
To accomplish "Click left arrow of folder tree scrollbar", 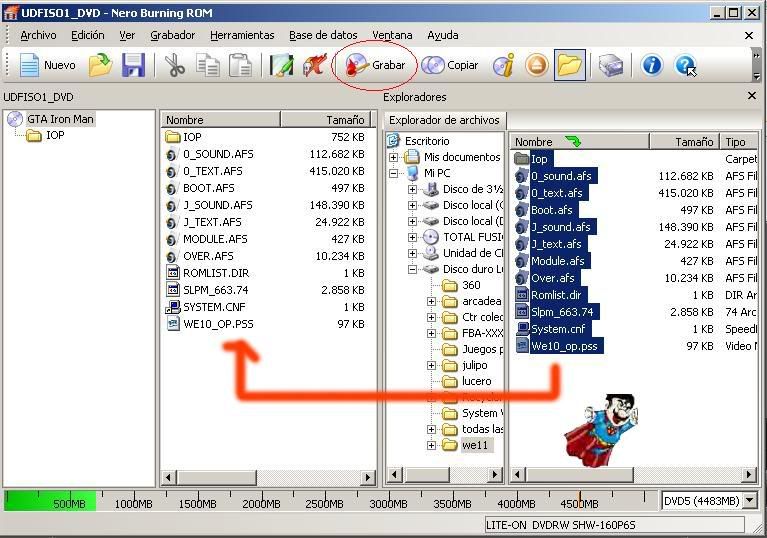I will pyautogui.click(x=395, y=474).
